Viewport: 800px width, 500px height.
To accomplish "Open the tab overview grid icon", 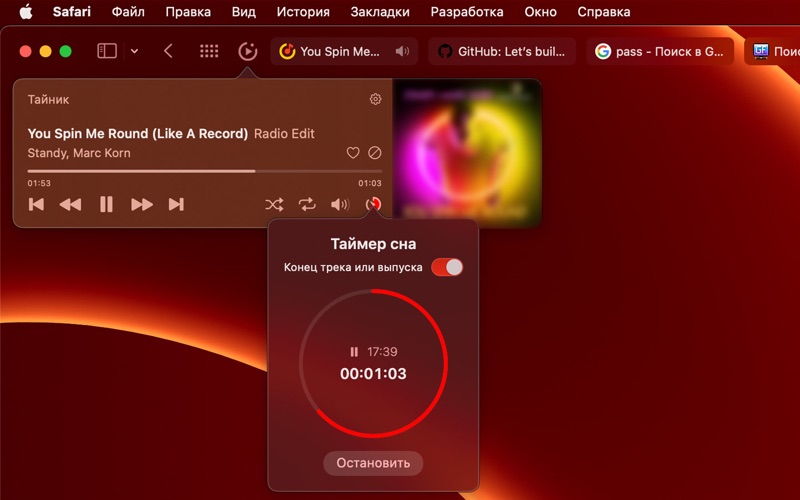I will pyautogui.click(x=209, y=51).
